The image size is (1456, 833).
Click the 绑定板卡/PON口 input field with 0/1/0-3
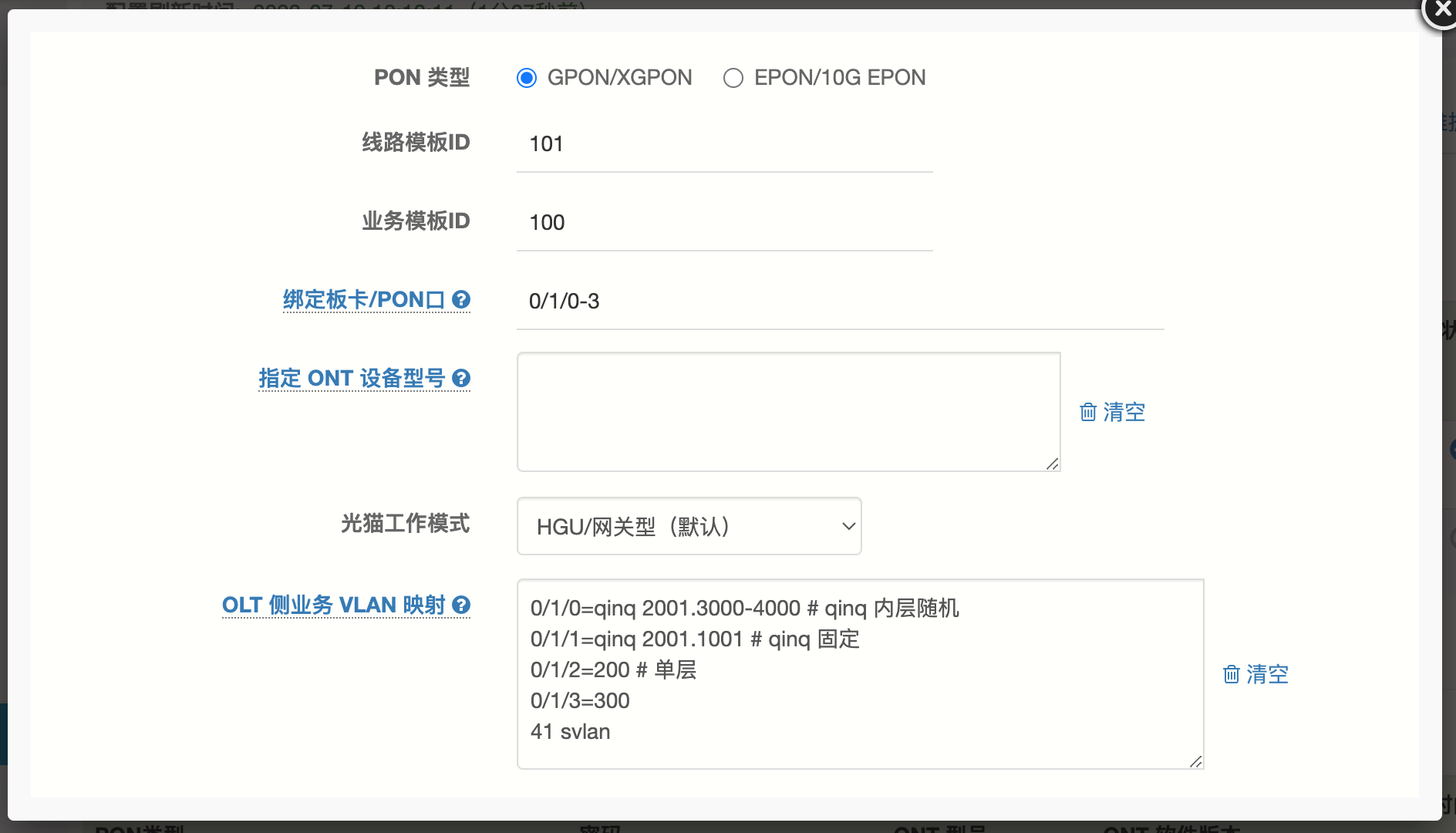pyautogui.click(x=840, y=302)
